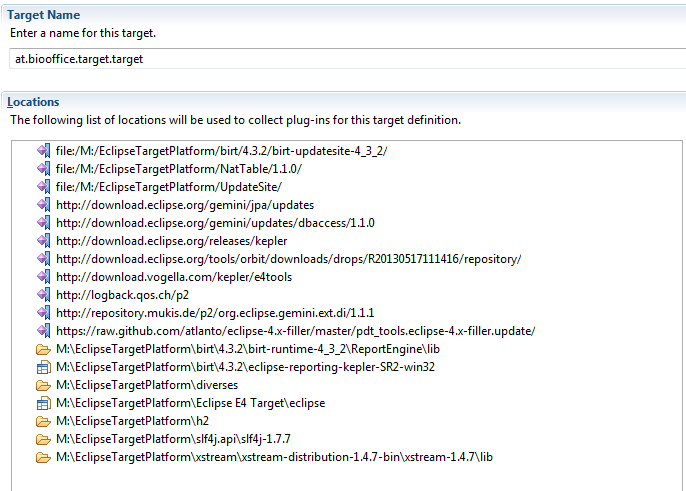Select the http://logback.qos.ch/p2 row

(x=122, y=295)
